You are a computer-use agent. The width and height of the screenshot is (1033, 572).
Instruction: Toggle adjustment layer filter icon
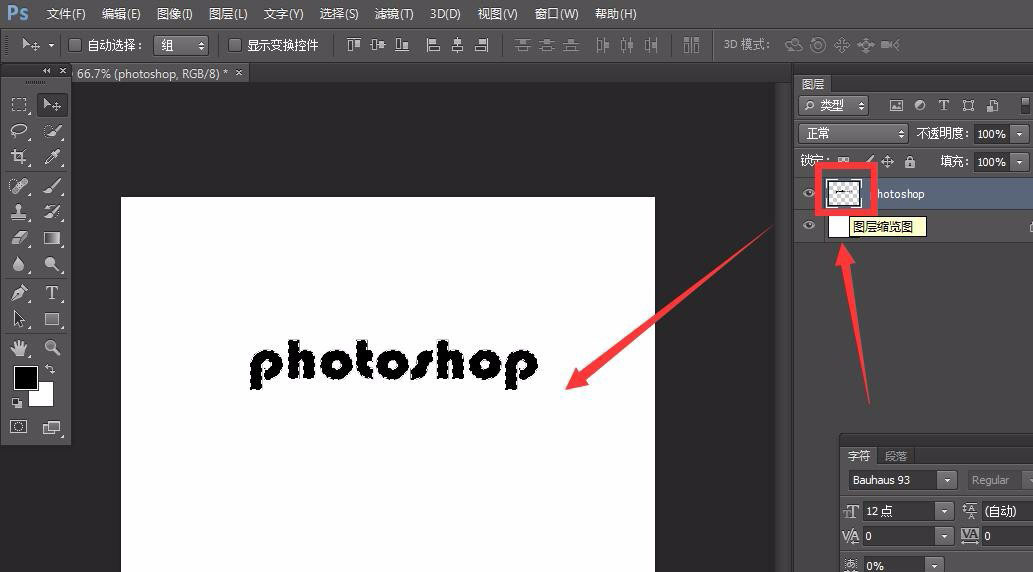click(920, 105)
